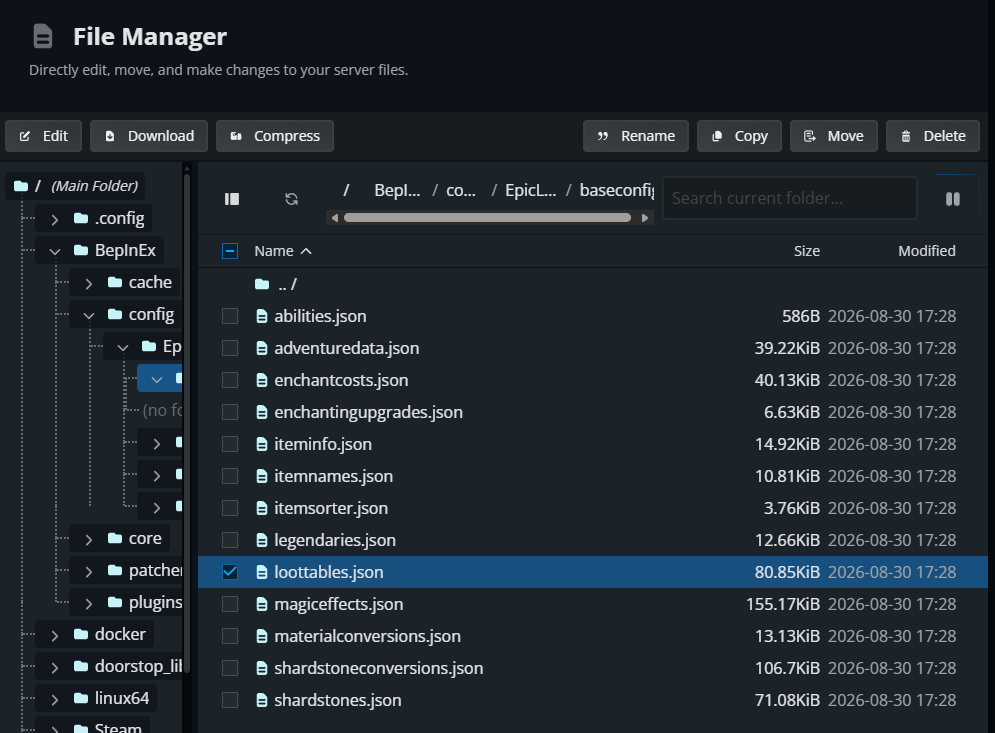Click the parent folder icon in the list
Screen dimensions: 995x733
click(x=262, y=284)
